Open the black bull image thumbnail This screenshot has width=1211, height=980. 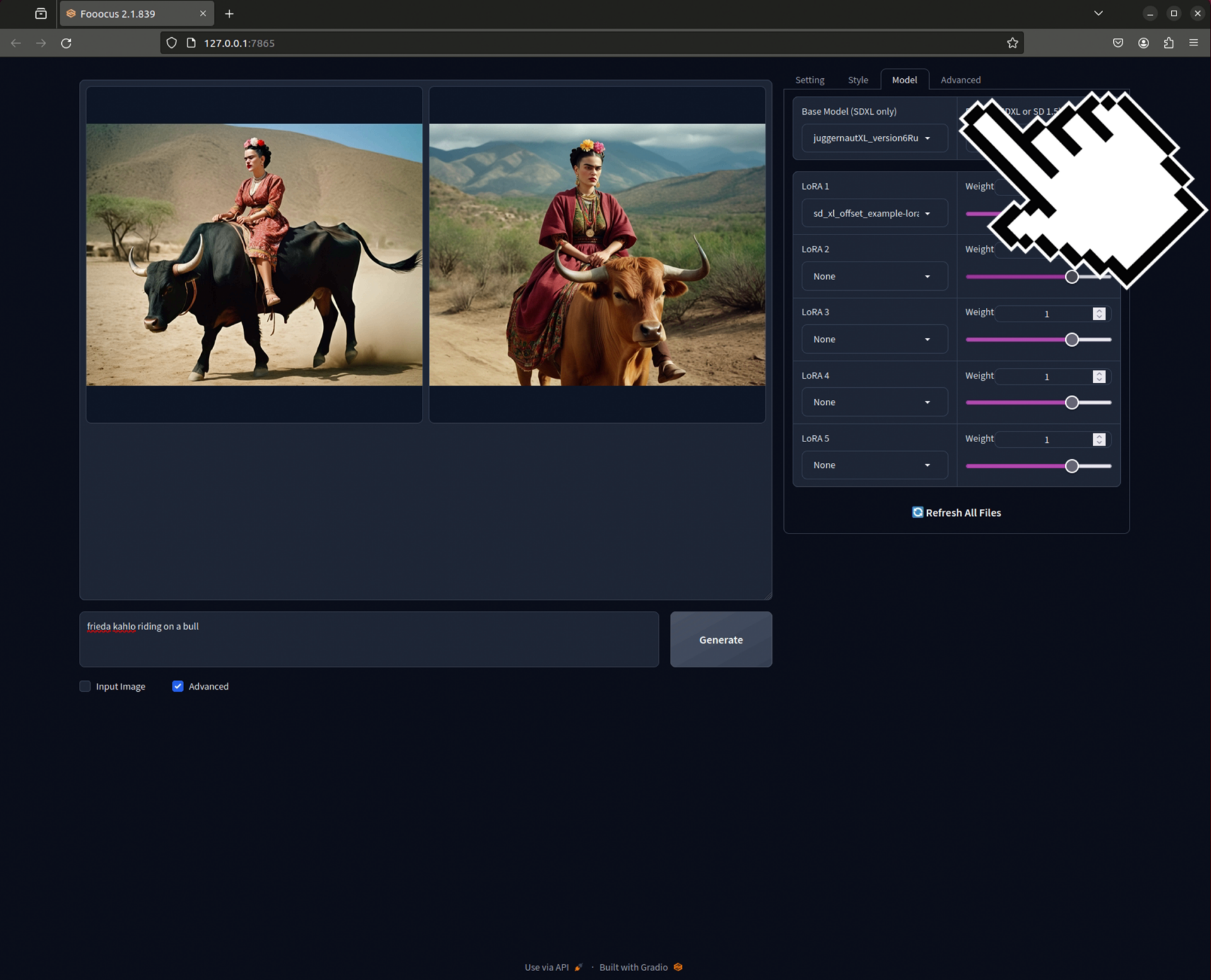pos(254,254)
